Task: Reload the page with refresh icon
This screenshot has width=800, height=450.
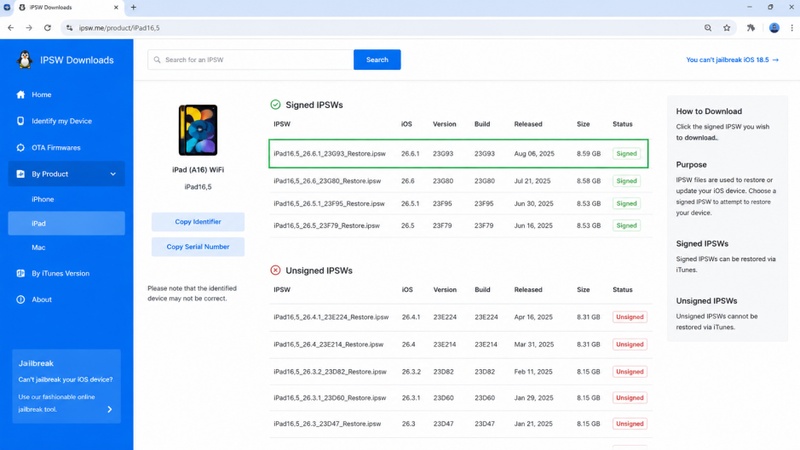Action: coord(47,28)
